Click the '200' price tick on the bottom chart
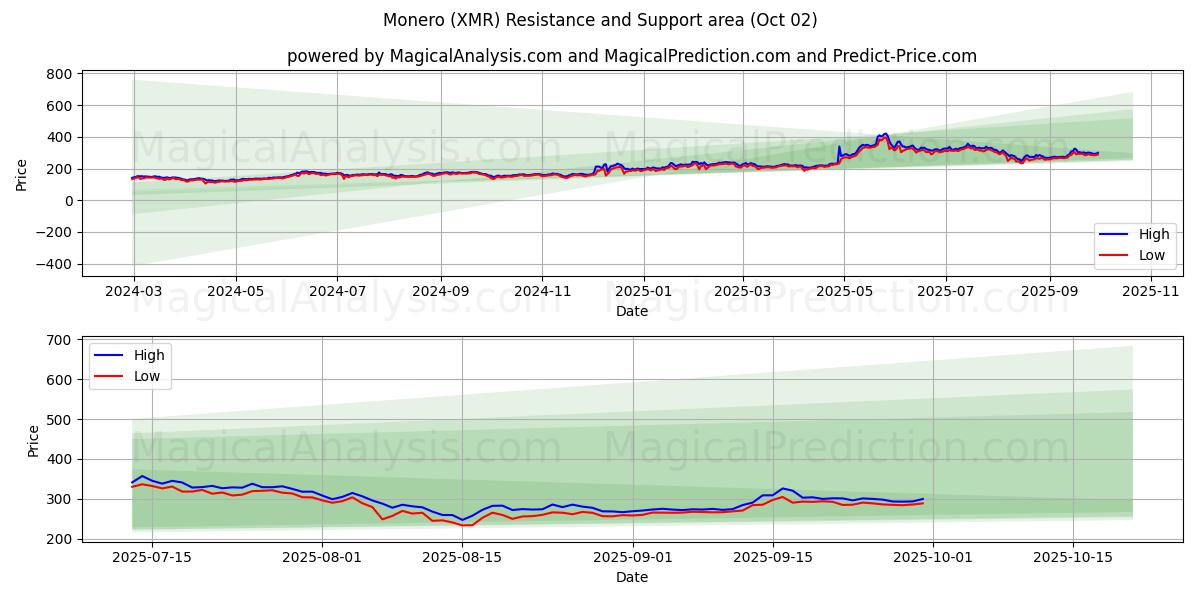Image resolution: width=1200 pixels, height=600 pixels. (59, 539)
